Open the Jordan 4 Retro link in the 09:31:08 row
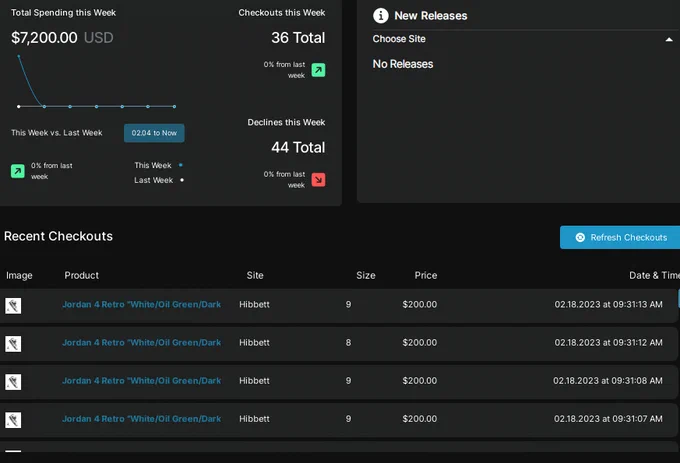This screenshot has width=680, height=463. [141, 381]
